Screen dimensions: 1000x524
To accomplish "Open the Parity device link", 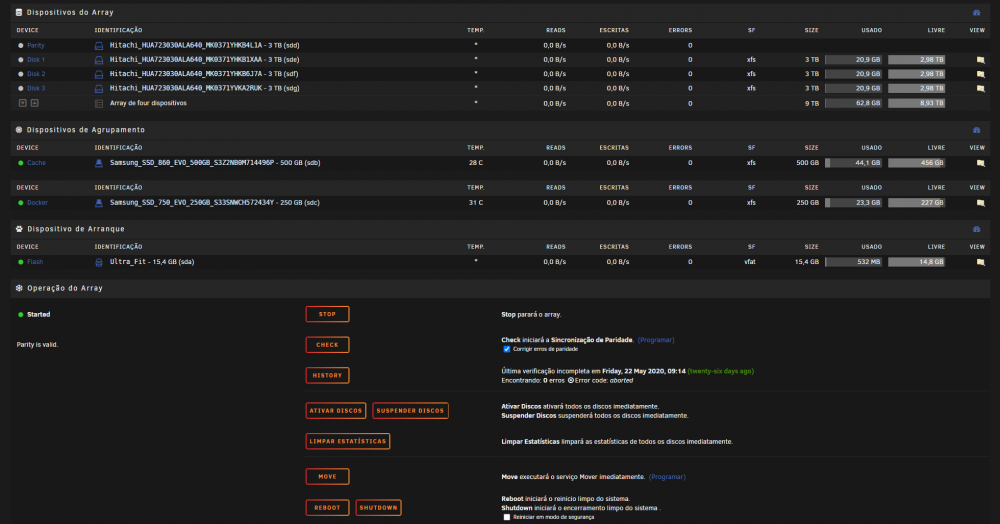I will (36, 46).
